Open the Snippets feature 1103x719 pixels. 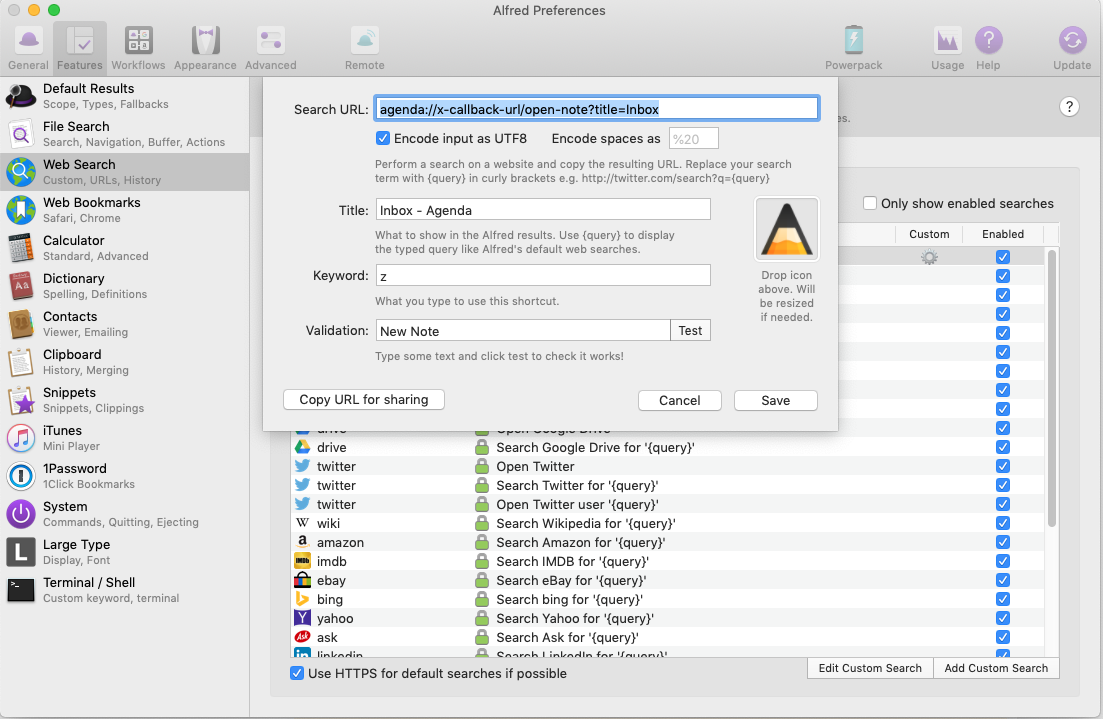[125, 400]
